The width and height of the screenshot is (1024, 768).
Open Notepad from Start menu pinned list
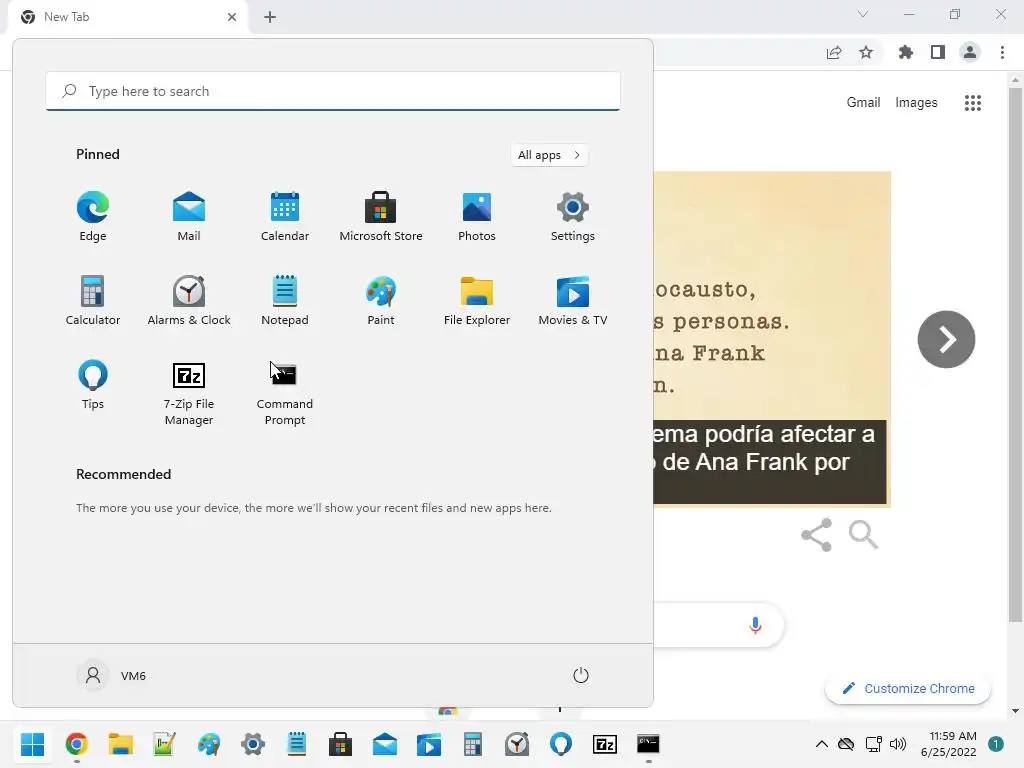(x=285, y=300)
